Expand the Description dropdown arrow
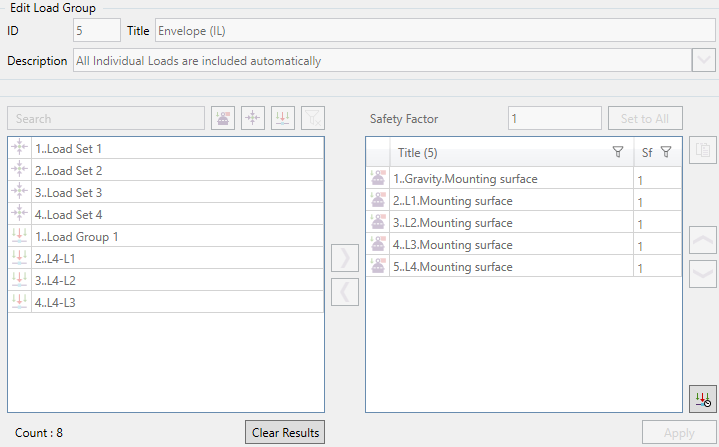Viewport: 719px width, 447px height. tap(703, 61)
